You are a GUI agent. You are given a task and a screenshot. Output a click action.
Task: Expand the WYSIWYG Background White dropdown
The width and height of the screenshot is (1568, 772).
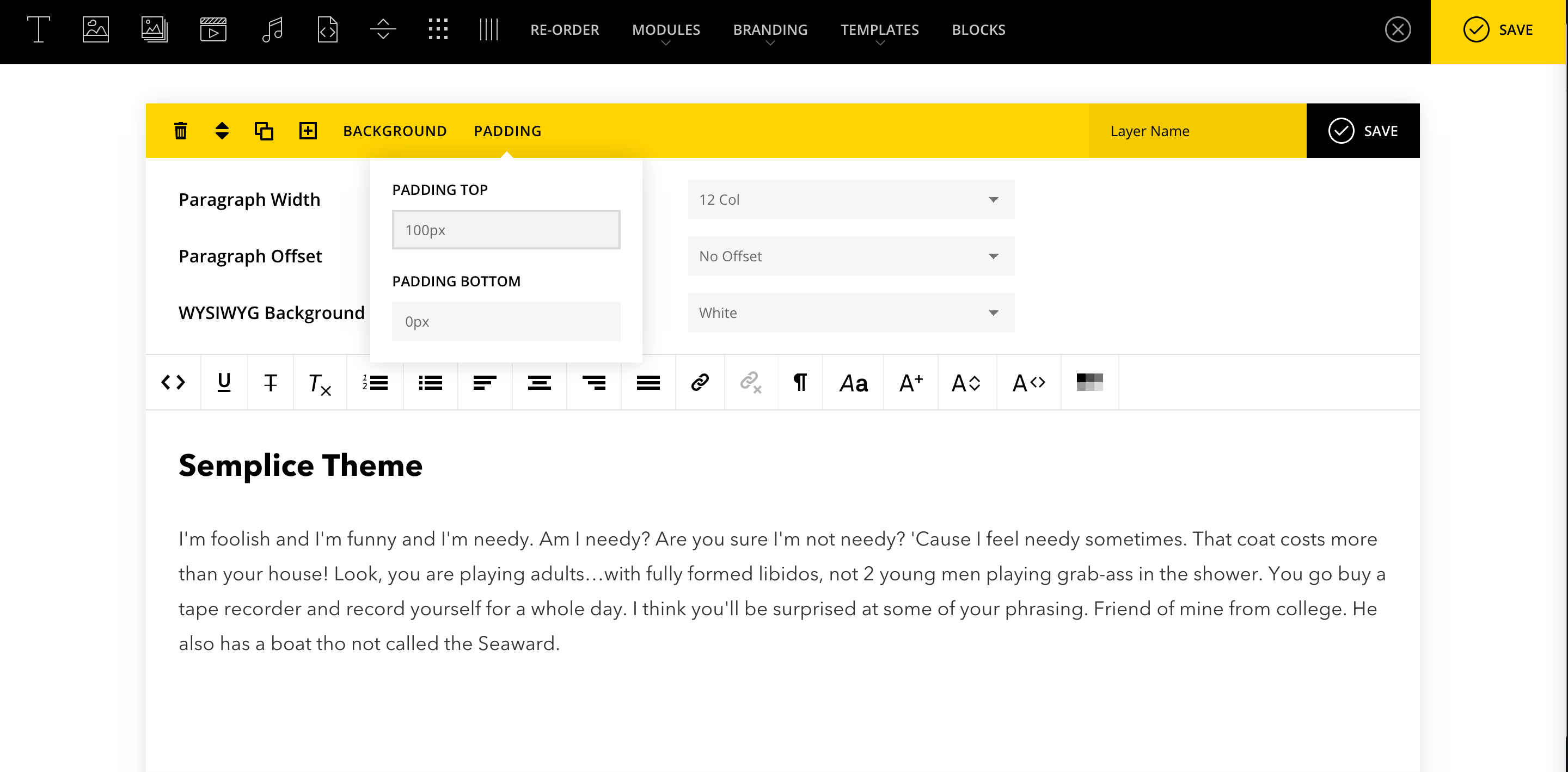coord(851,313)
